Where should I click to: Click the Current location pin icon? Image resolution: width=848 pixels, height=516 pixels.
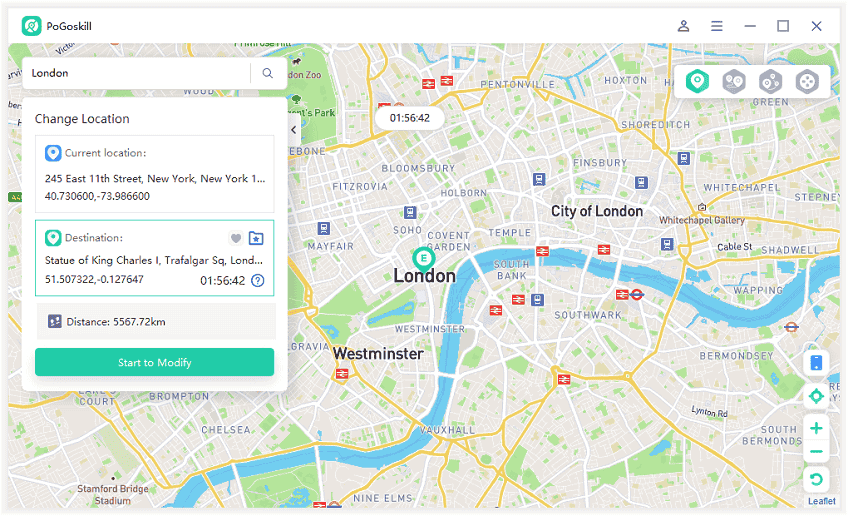tap(53, 153)
